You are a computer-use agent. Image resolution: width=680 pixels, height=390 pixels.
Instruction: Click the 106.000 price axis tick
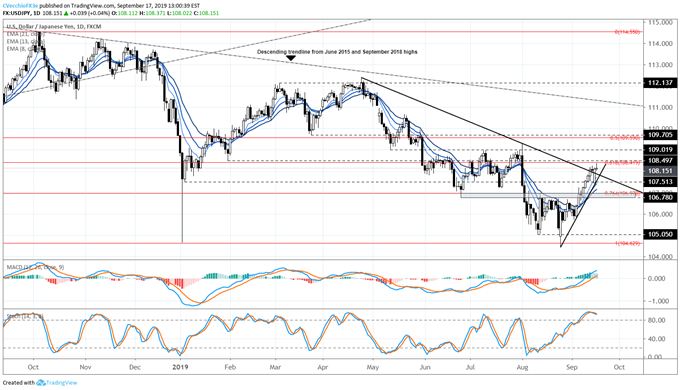pyautogui.click(x=660, y=214)
